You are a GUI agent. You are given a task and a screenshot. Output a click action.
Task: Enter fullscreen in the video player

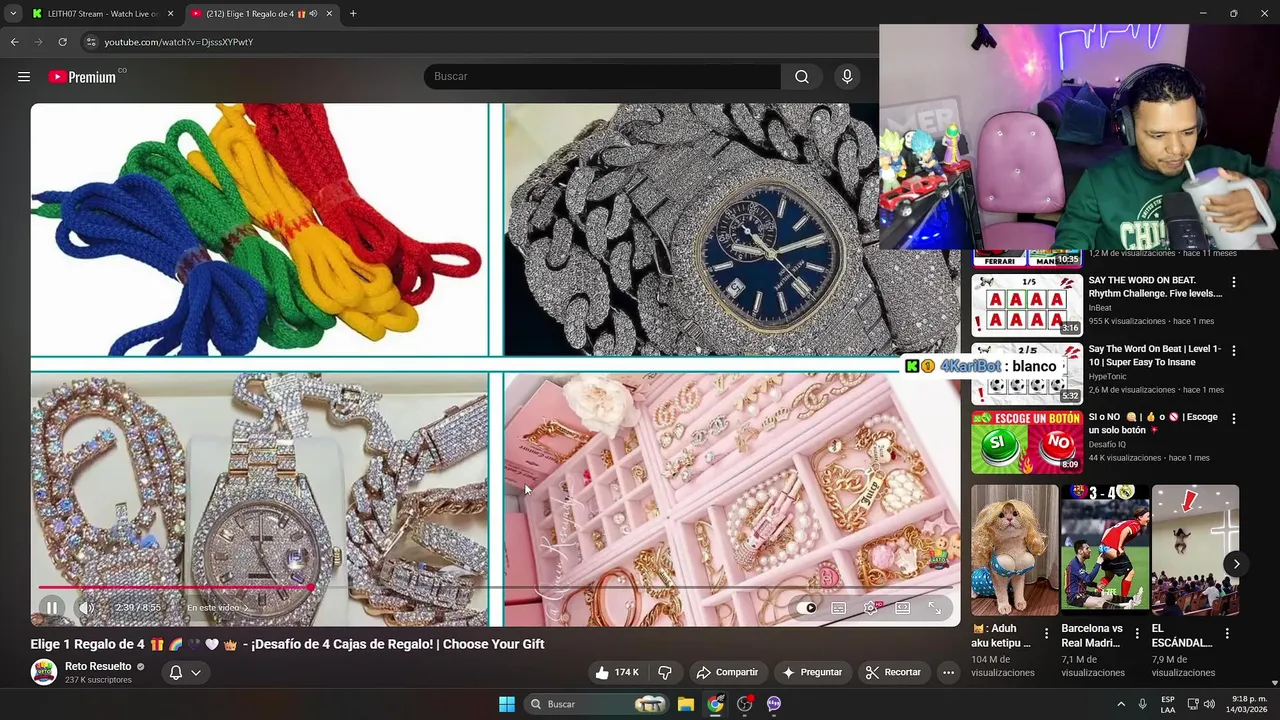click(935, 608)
